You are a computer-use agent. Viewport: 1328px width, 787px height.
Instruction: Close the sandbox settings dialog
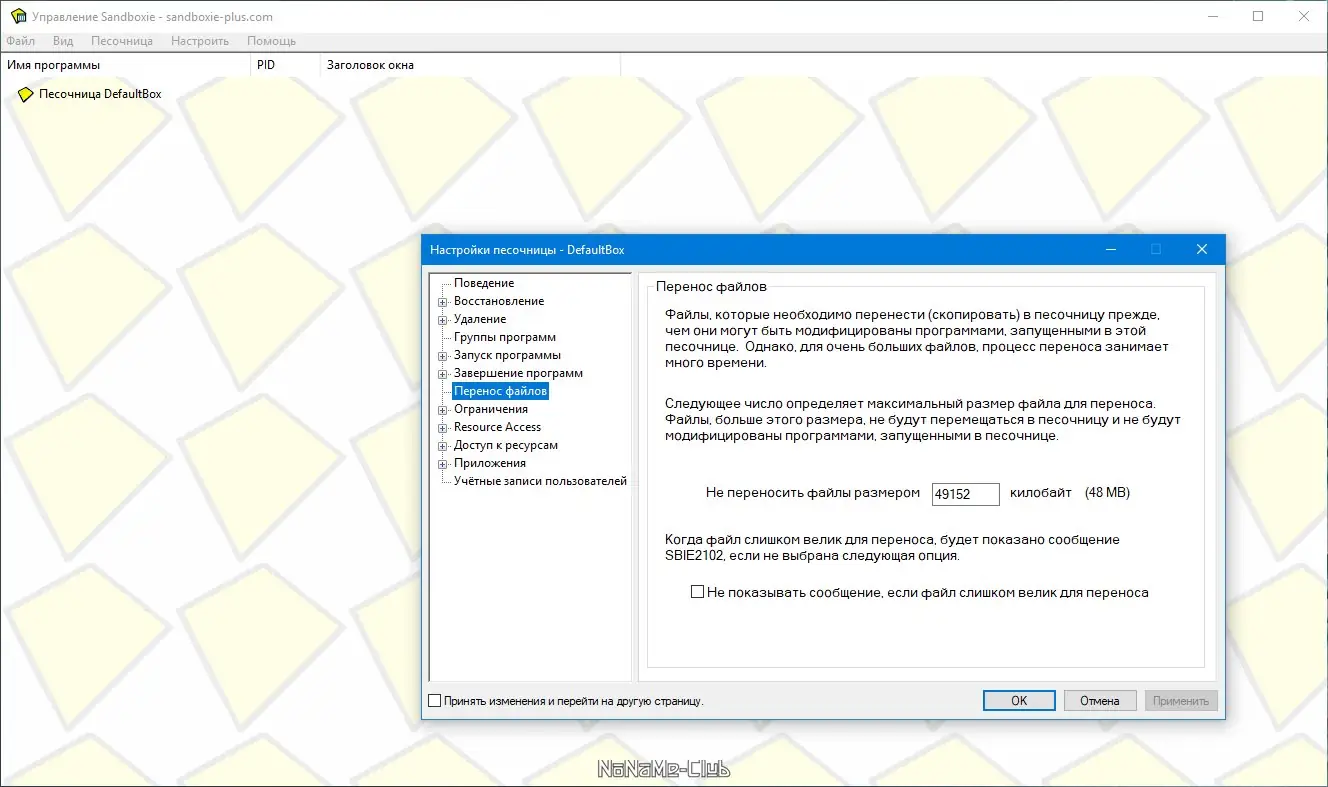[1202, 249]
